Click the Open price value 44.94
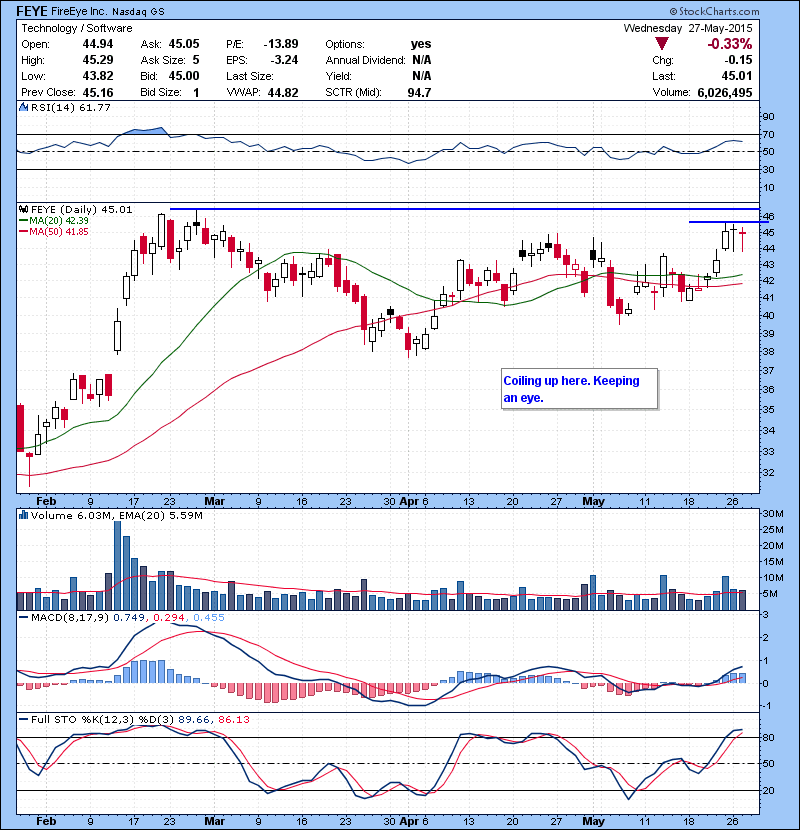 pos(98,44)
